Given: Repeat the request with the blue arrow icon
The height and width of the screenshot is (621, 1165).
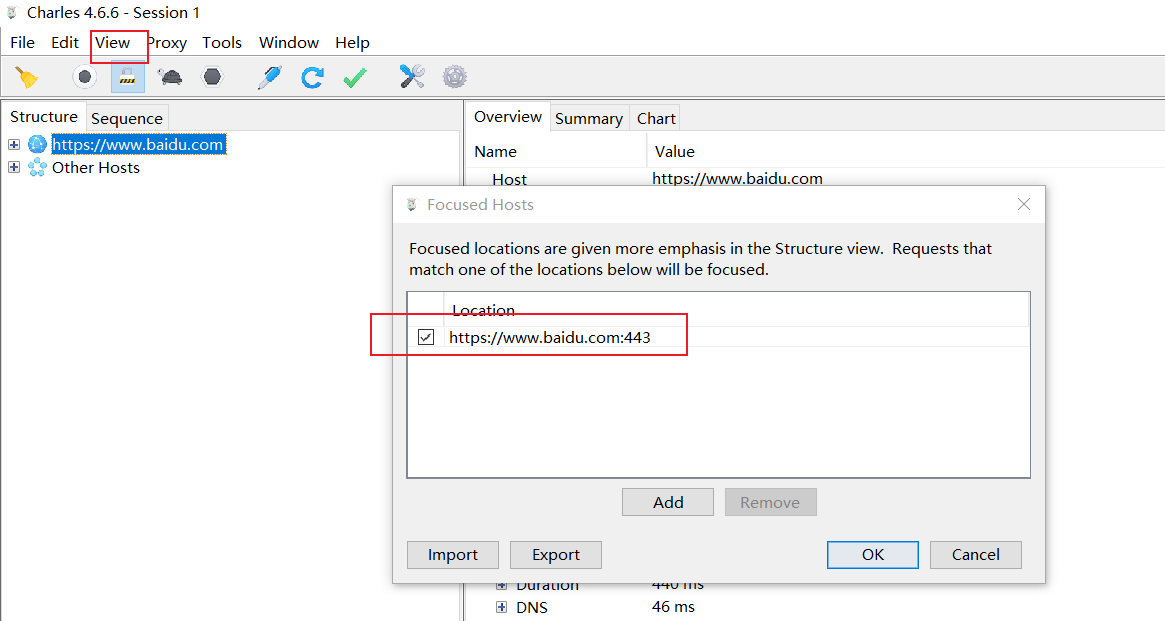Looking at the screenshot, I should [312, 77].
